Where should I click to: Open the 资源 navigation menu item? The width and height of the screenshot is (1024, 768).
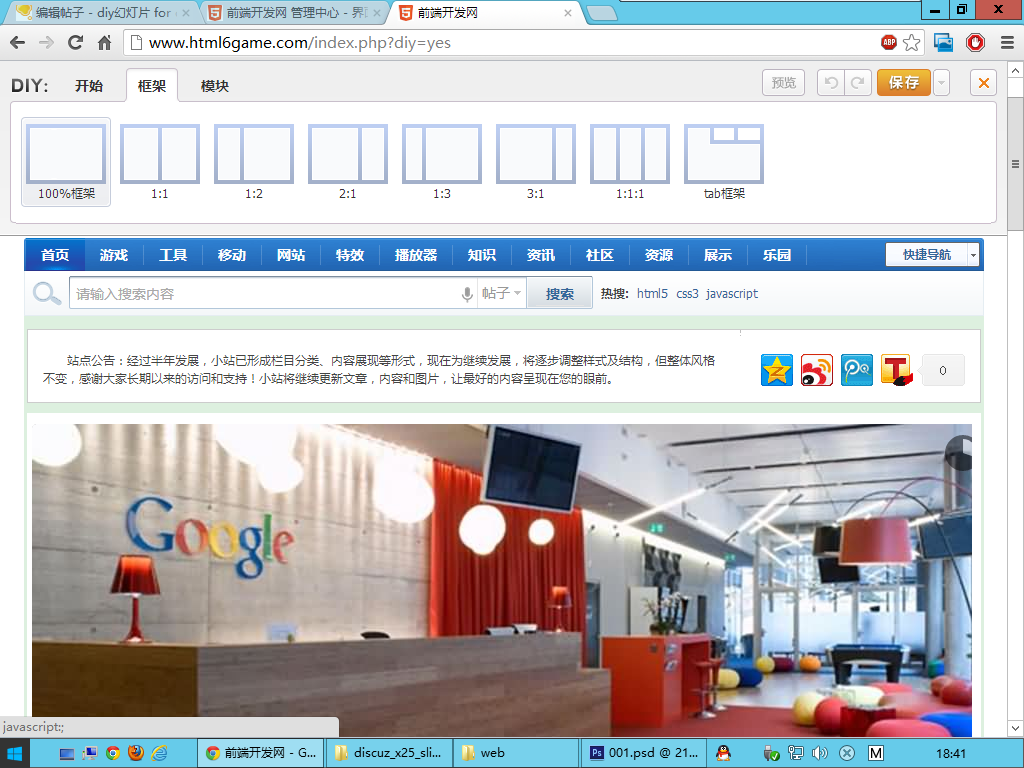[658, 255]
